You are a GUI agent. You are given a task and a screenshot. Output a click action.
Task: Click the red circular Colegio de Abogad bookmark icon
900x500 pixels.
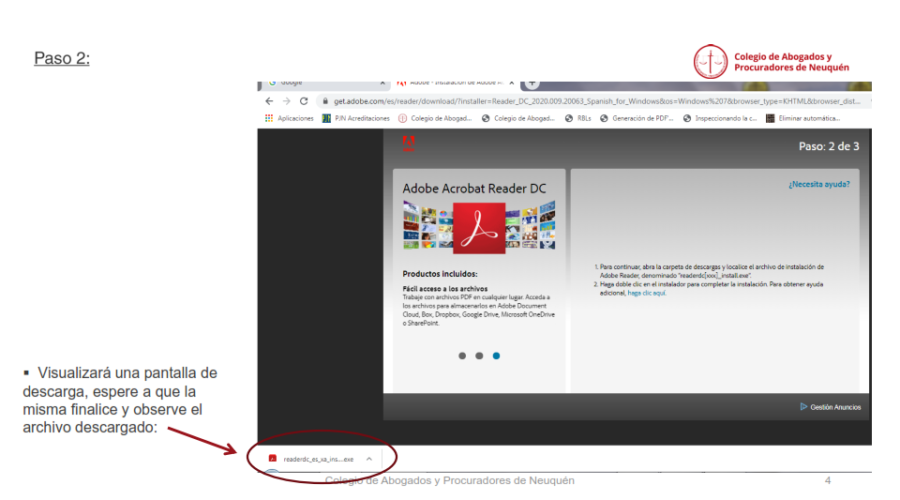coord(402,118)
